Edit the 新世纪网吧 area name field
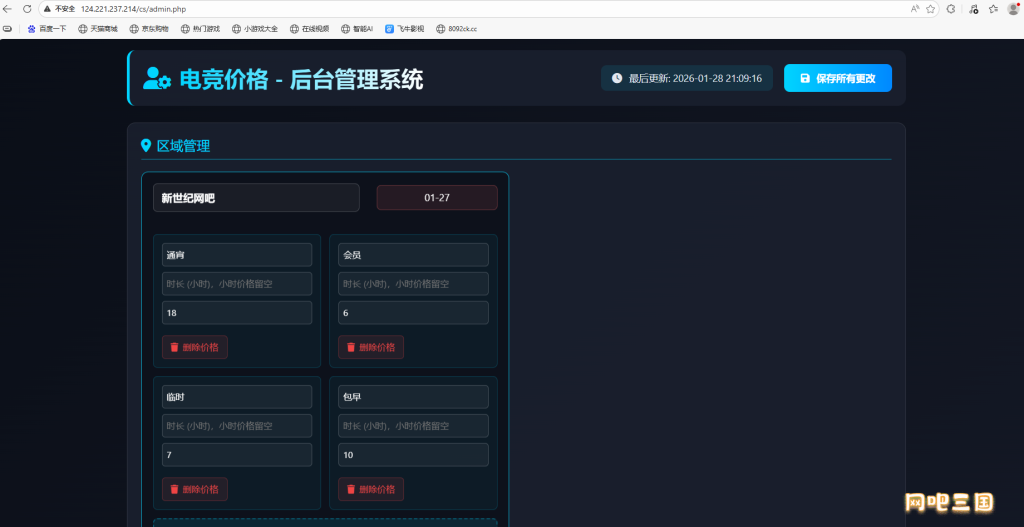This screenshot has width=1024, height=527. (x=256, y=198)
